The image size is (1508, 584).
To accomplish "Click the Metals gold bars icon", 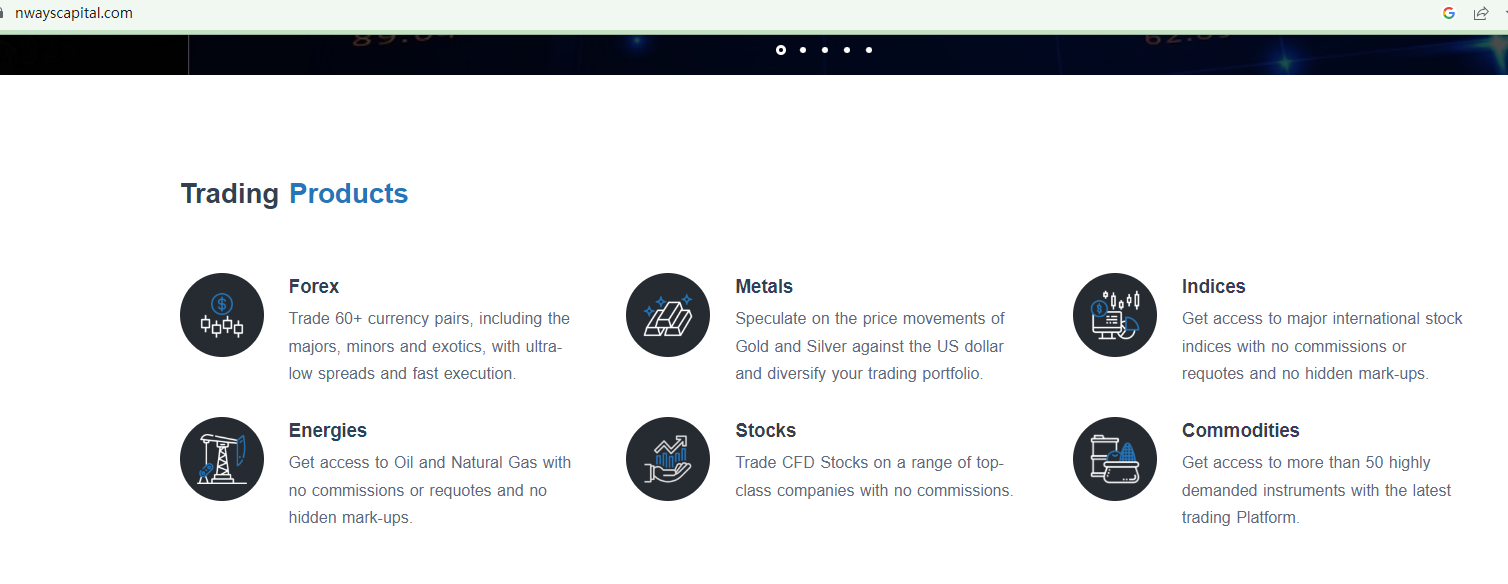I will (x=668, y=315).
